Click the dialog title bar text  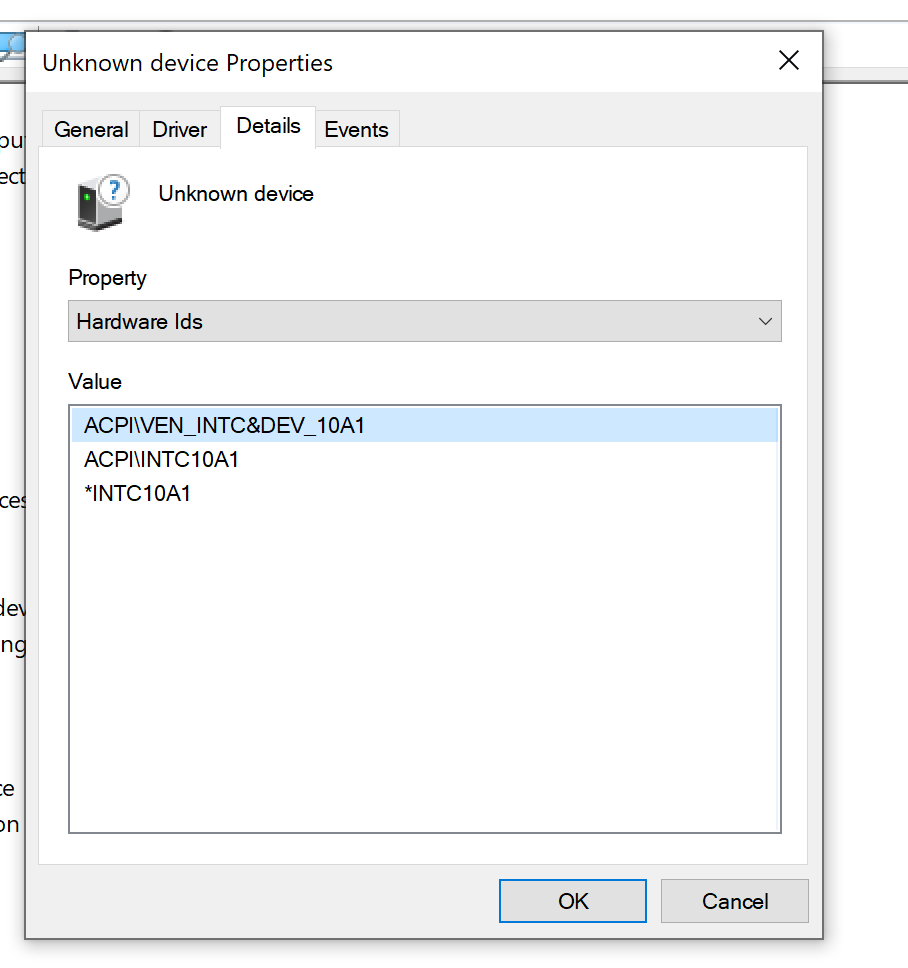point(188,63)
